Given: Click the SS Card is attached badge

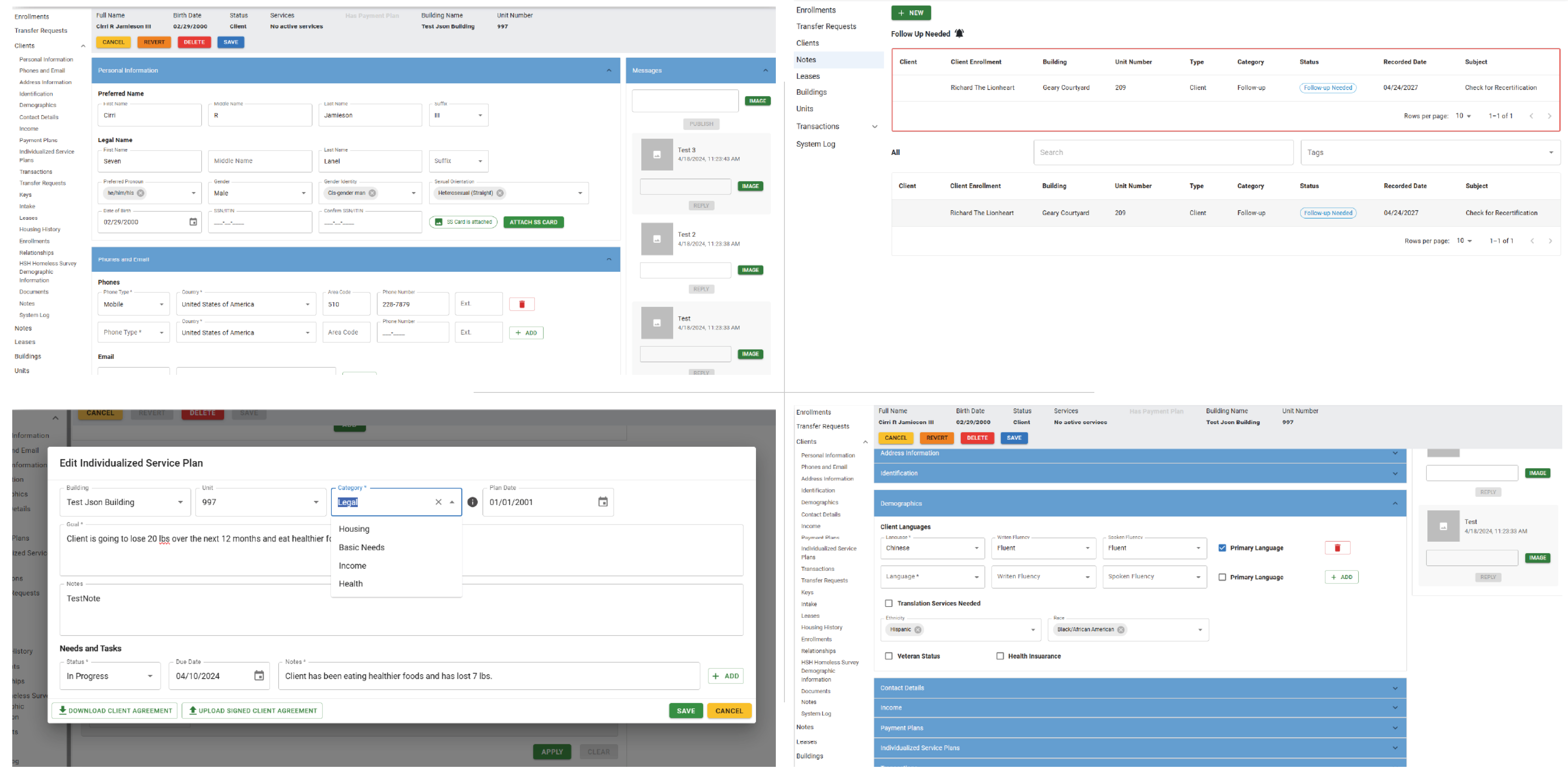Looking at the screenshot, I should pos(463,222).
